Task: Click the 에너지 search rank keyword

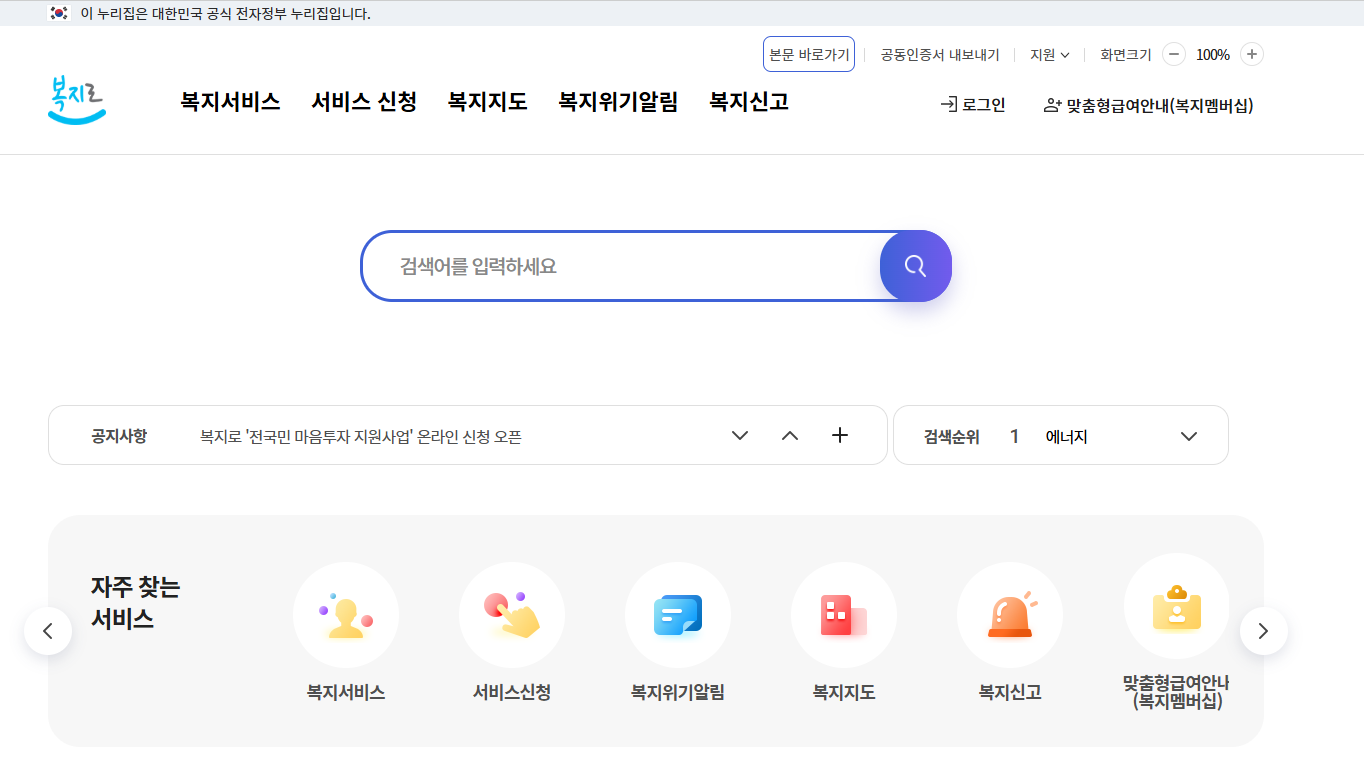Action: click(1066, 437)
